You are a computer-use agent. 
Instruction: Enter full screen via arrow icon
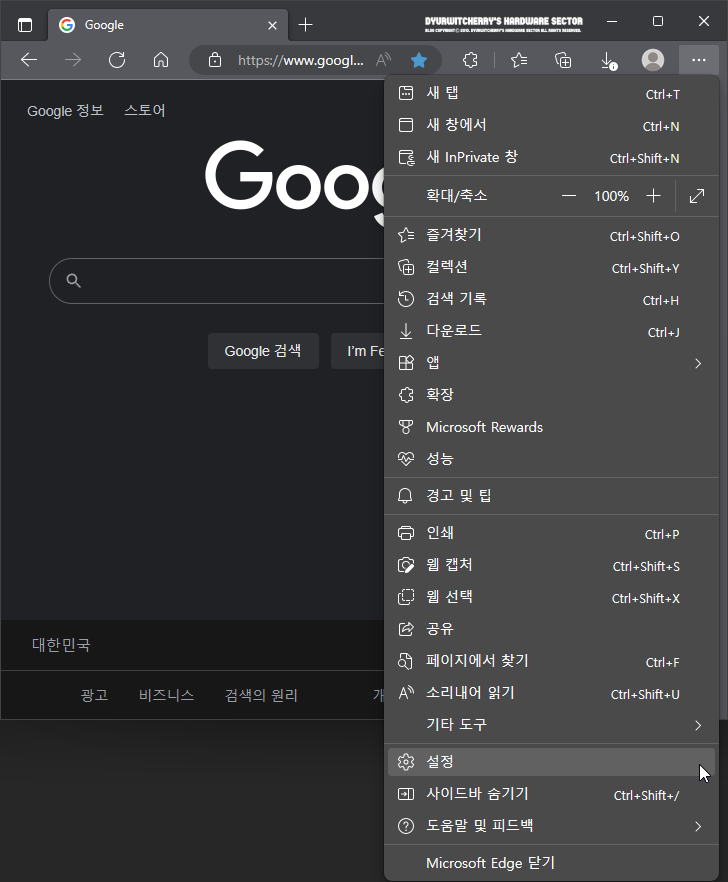coord(696,196)
